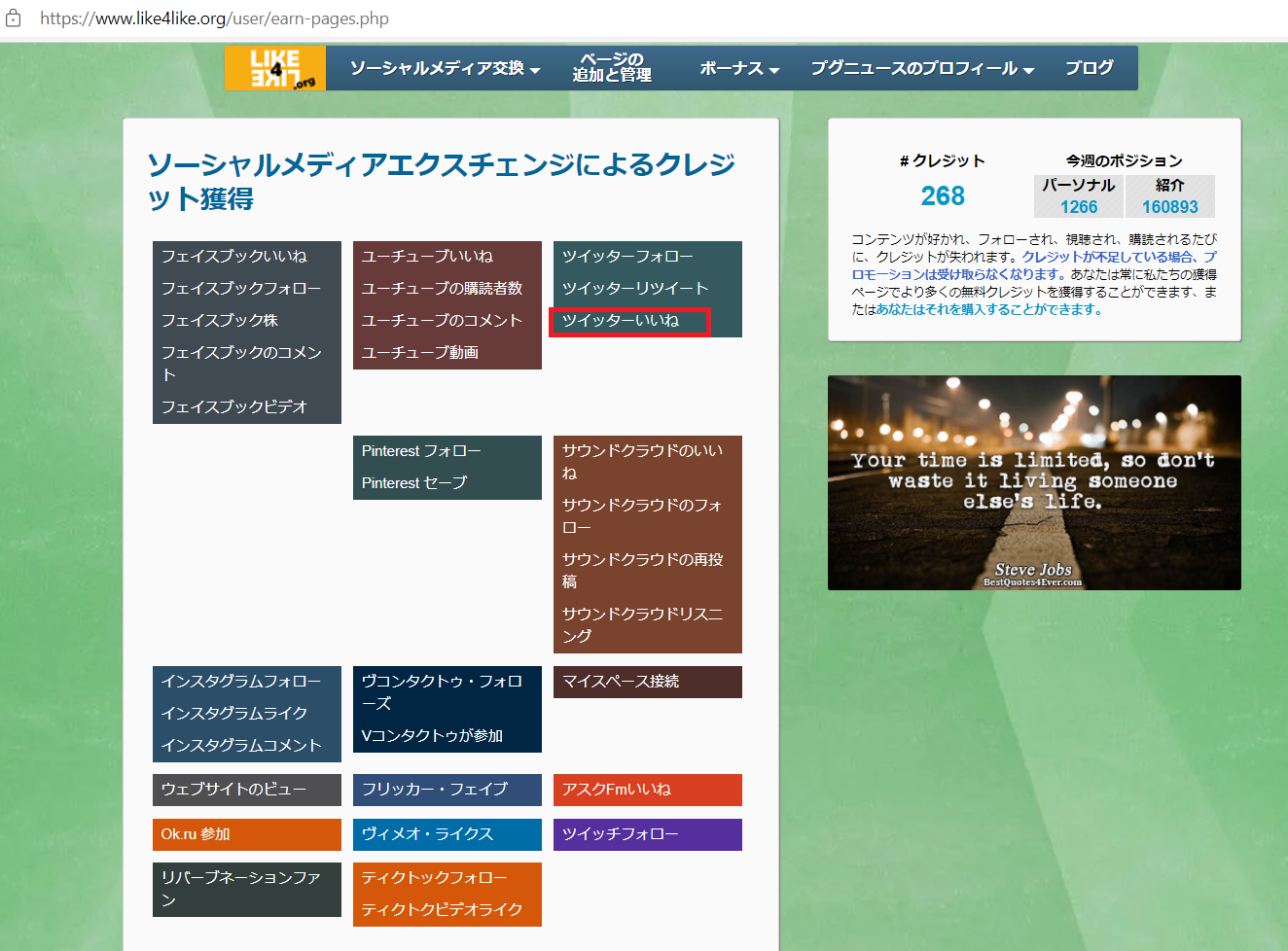Go to ページの追加と管理 in navigation
The image size is (1288, 951).
point(612,67)
